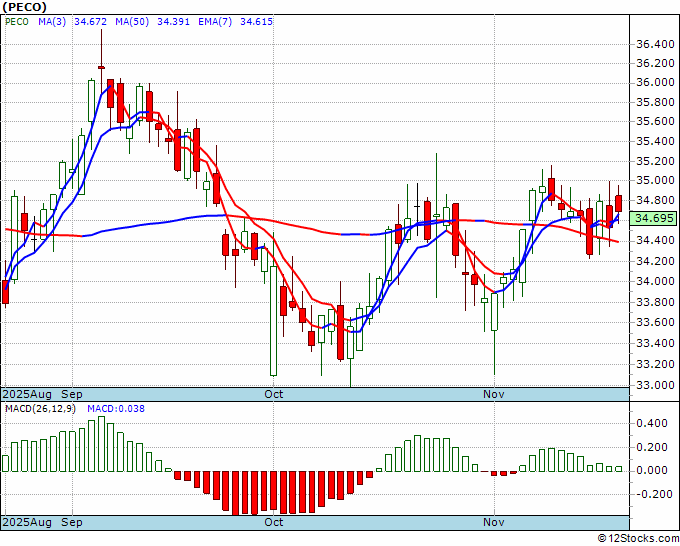The image size is (680, 546).
Task: Click the MA(3) value 34.672
Action: [91, 22]
